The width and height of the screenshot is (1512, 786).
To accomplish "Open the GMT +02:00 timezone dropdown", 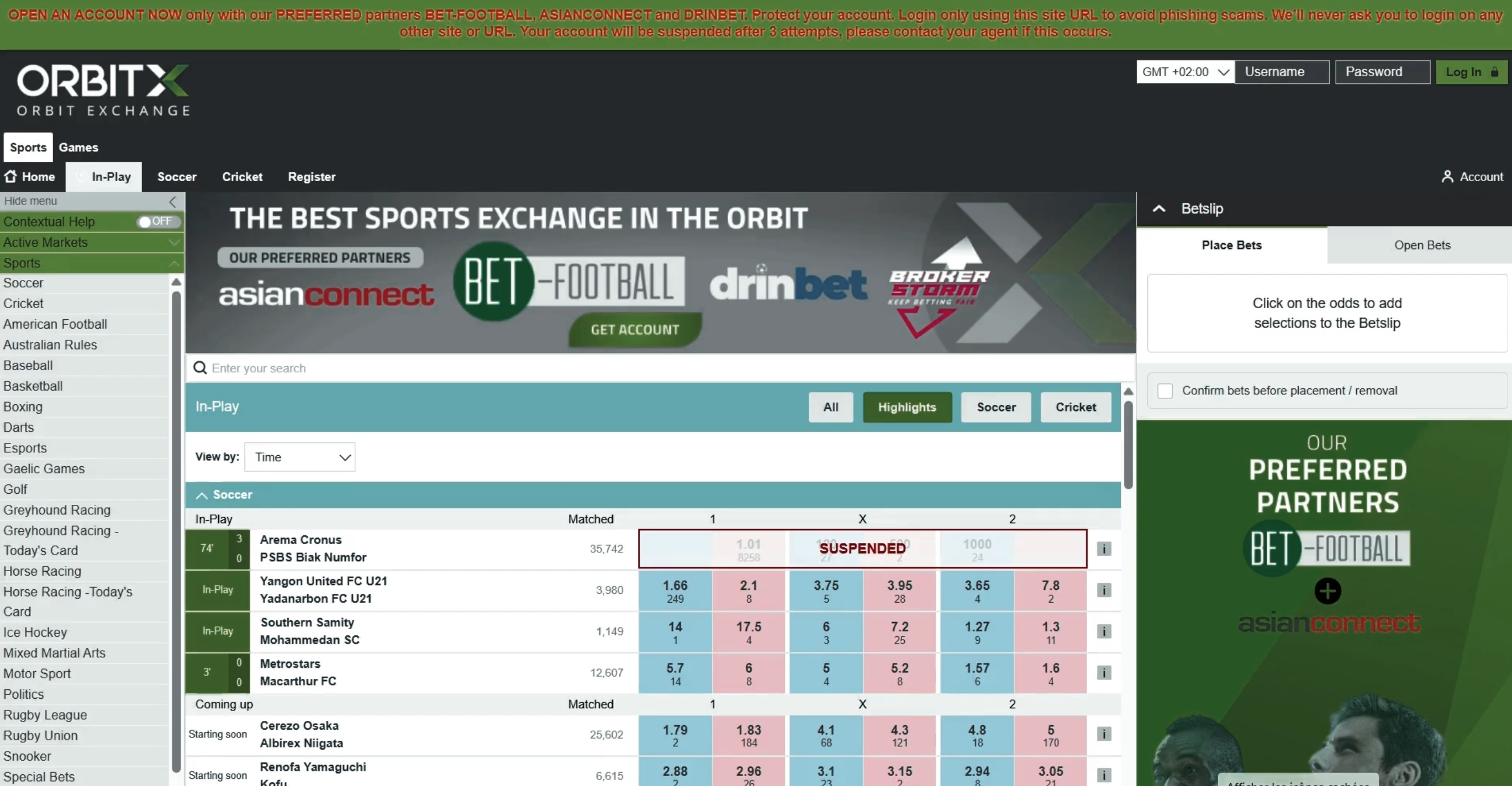I will [x=1184, y=72].
